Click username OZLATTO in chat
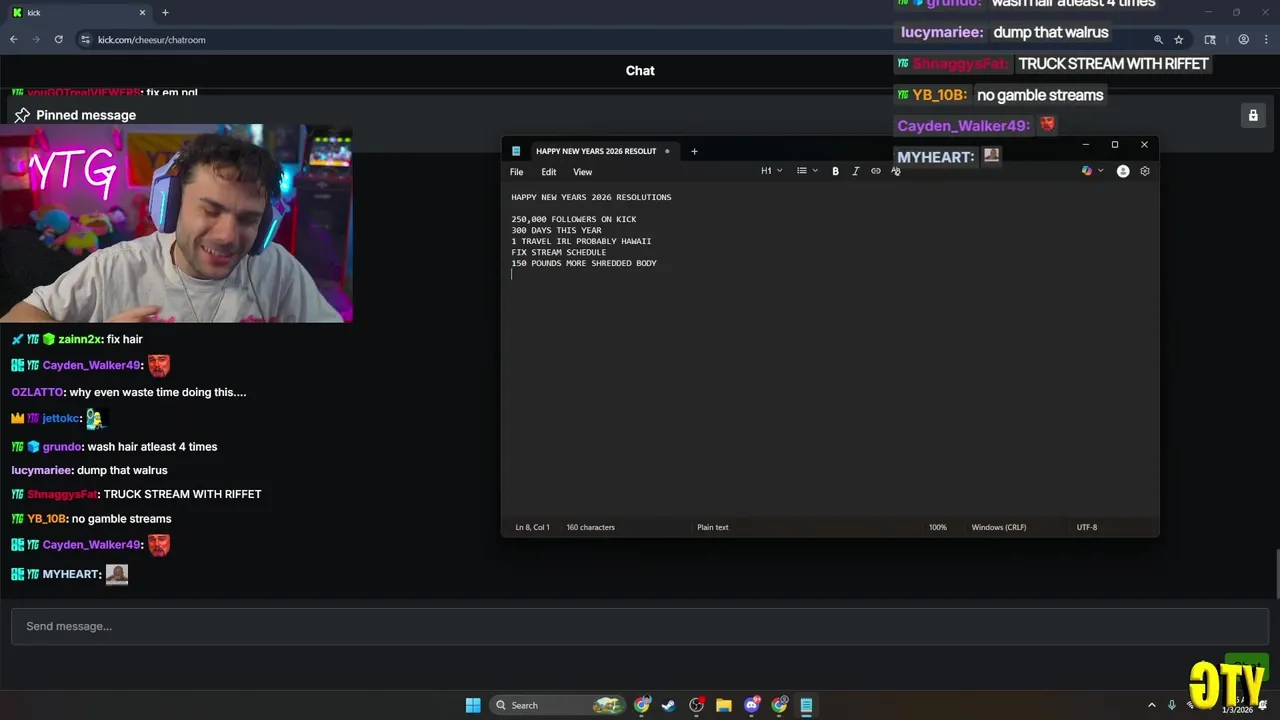This screenshot has width=1280, height=720. pyautogui.click(x=37, y=392)
